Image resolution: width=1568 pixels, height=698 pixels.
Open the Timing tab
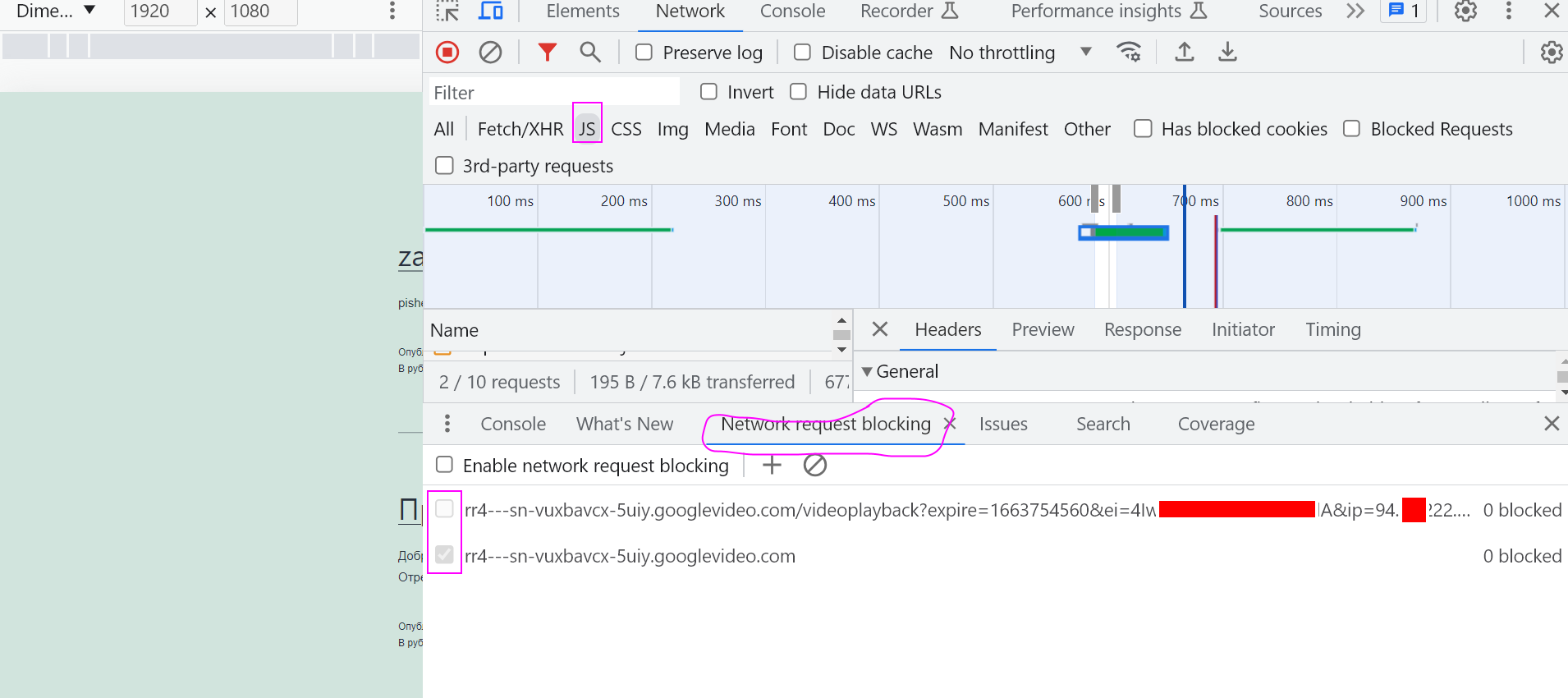[x=1332, y=329]
